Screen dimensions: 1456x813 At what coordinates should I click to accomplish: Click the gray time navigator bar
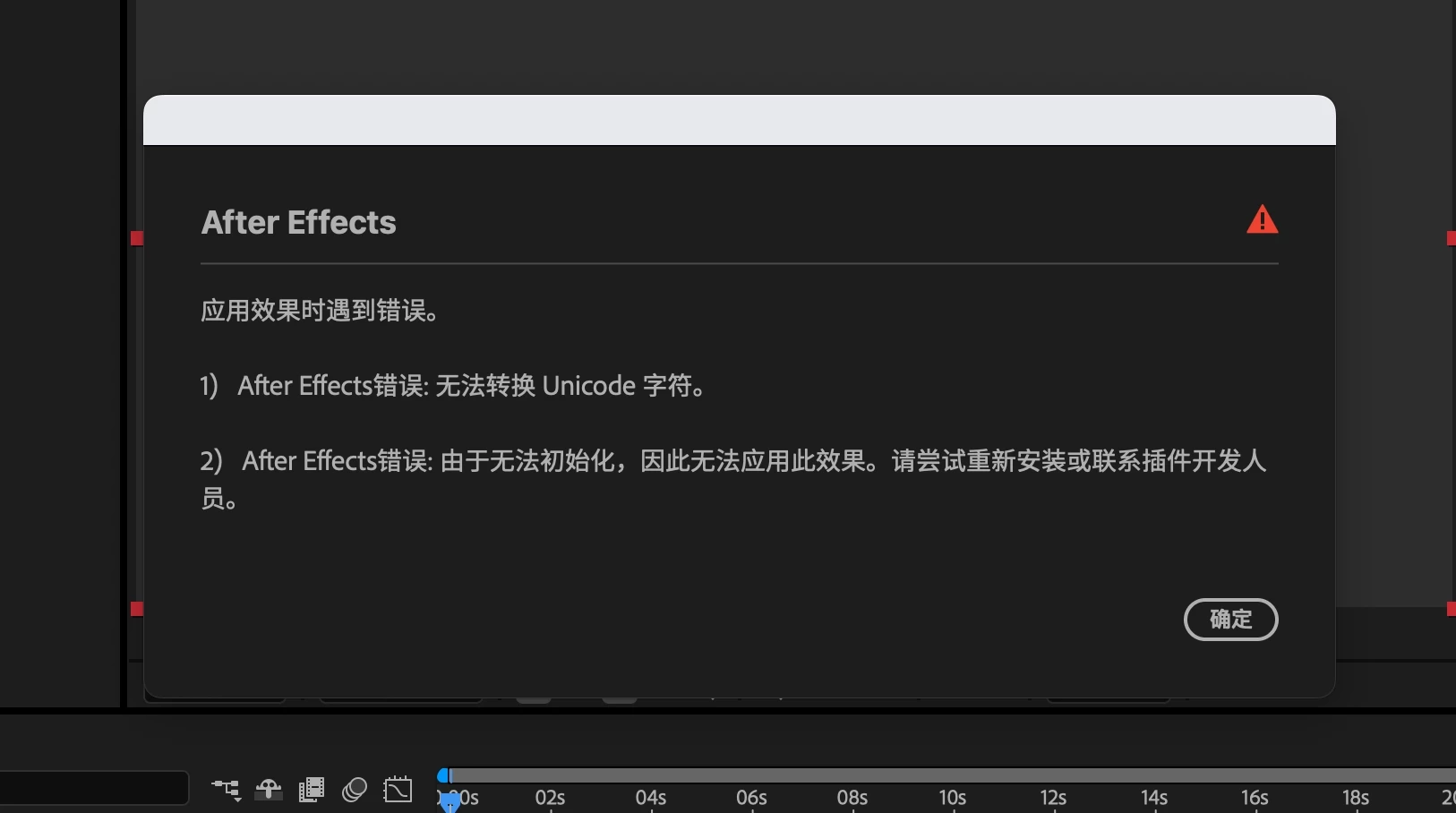(954, 775)
